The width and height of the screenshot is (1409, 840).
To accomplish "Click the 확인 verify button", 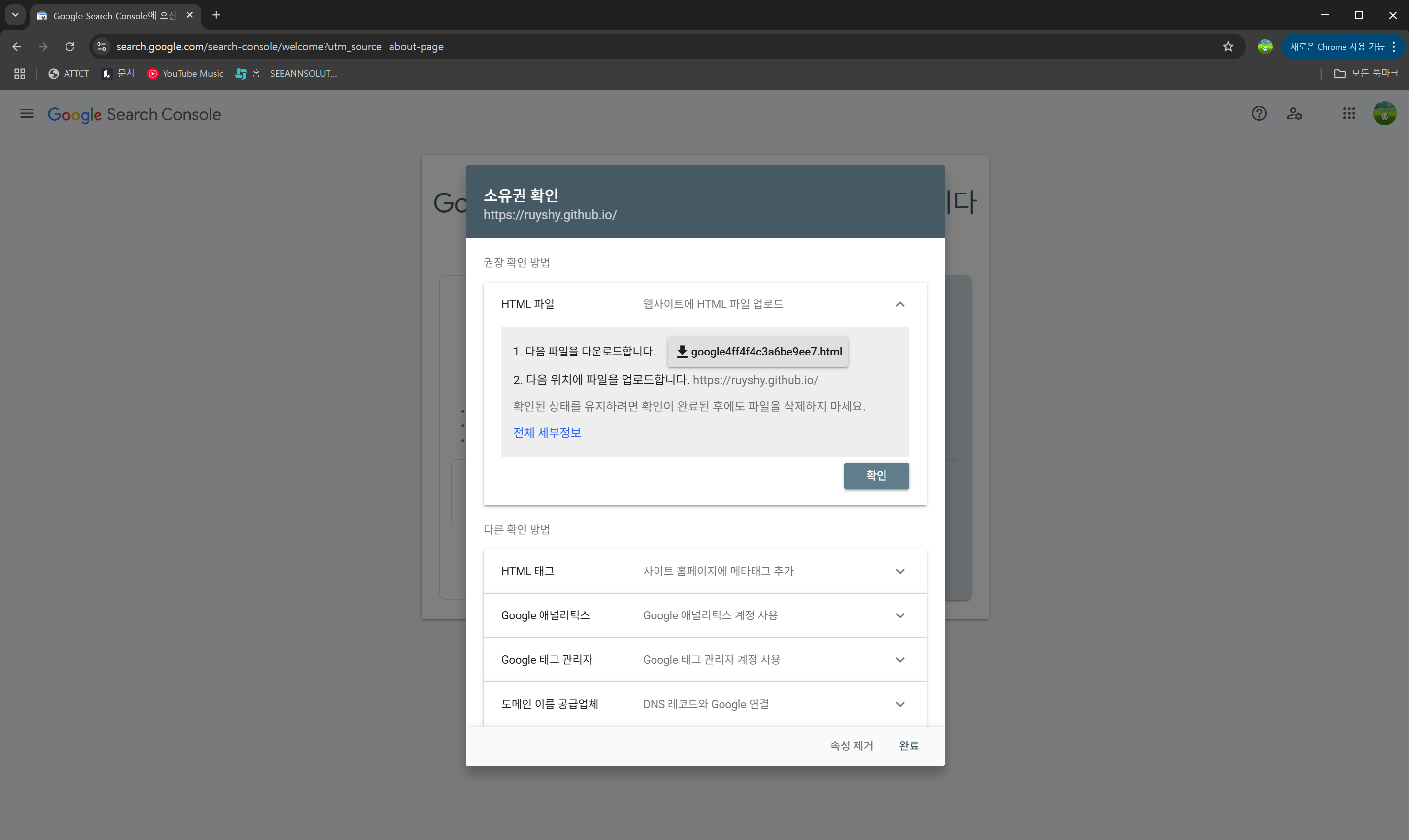I will (x=876, y=476).
